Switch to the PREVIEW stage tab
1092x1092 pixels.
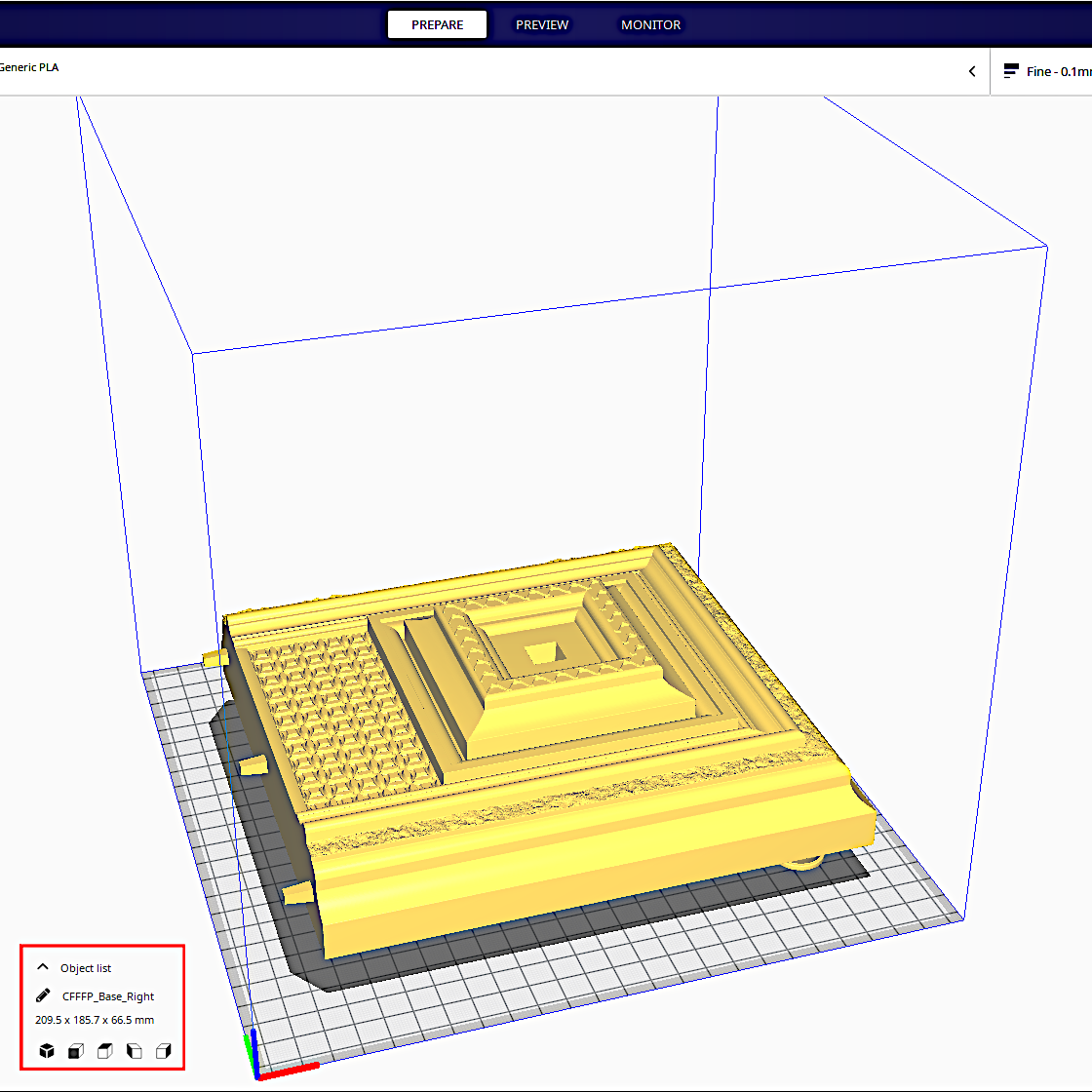pyautogui.click(x=542, y=25)
